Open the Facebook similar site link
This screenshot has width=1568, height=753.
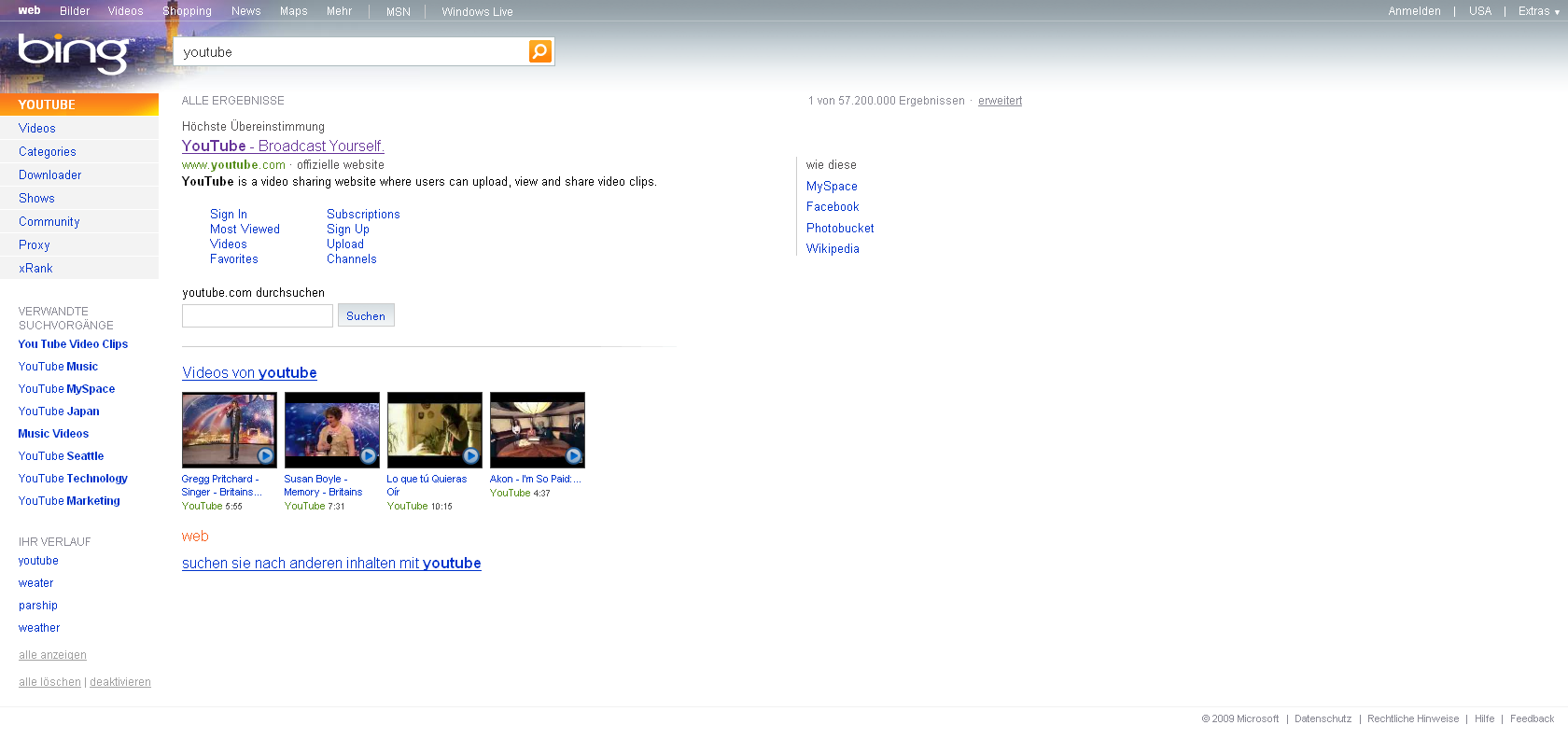[x=833, y=207]
